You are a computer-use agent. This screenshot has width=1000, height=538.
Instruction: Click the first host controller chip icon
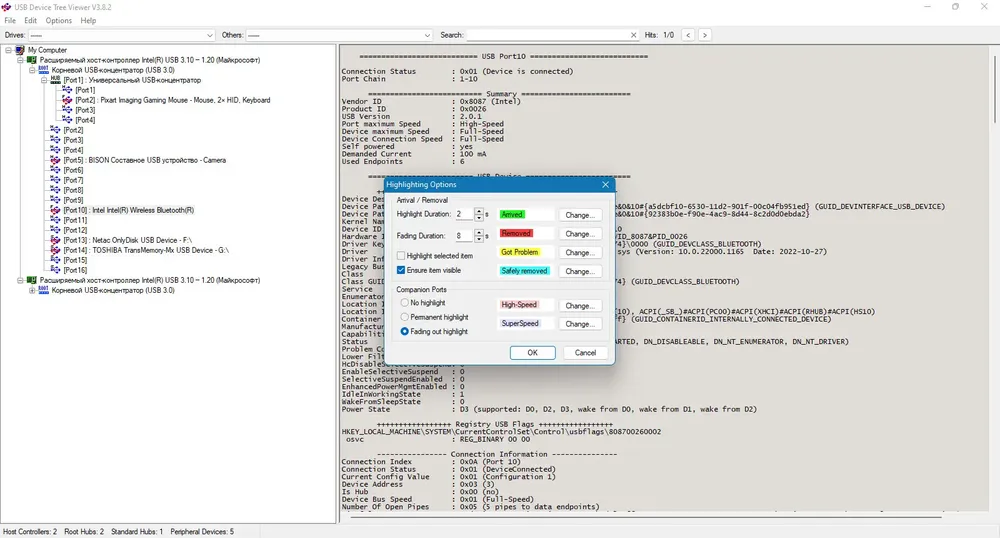(31, 60)
